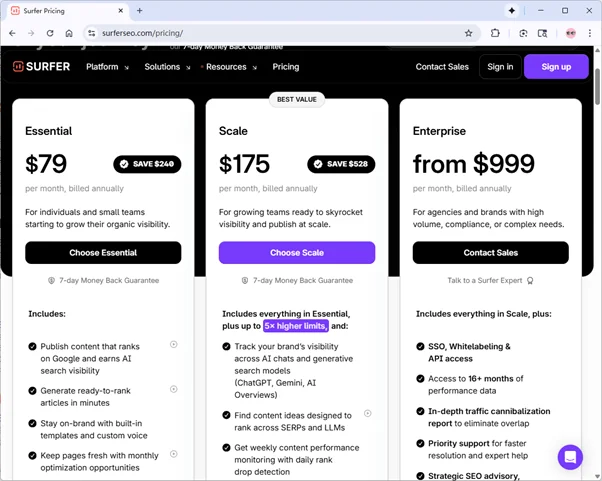Open the chat support widget
This screenshot has width=602, height=481.
[570, 457]
